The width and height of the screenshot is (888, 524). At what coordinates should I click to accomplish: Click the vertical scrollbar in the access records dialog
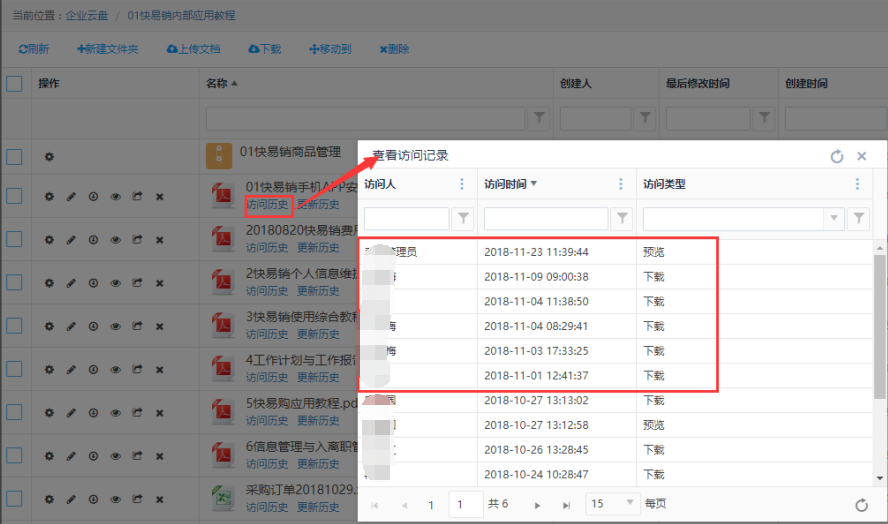[879, 330]
